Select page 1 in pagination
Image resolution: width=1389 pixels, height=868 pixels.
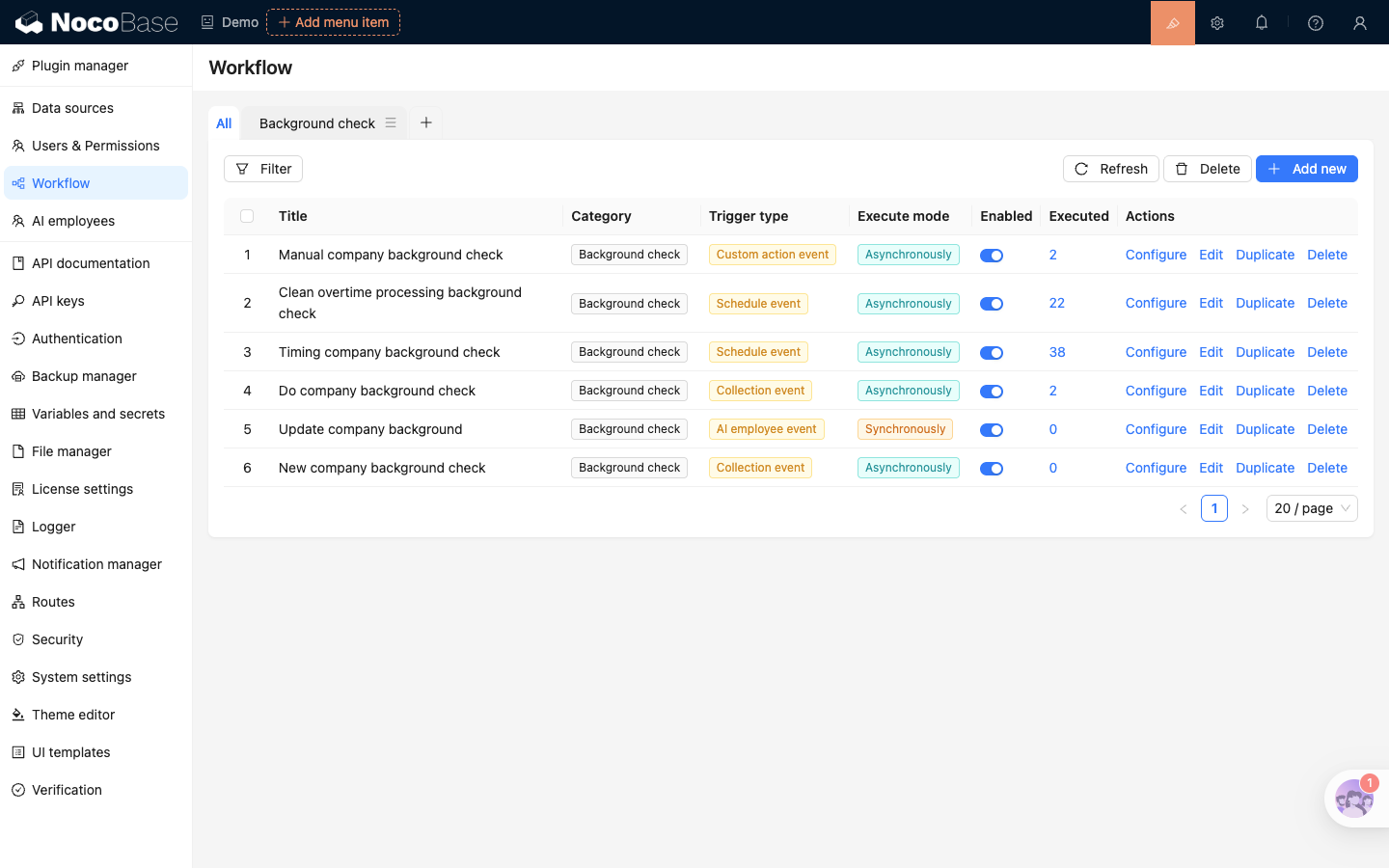[x=1214, y=508]
